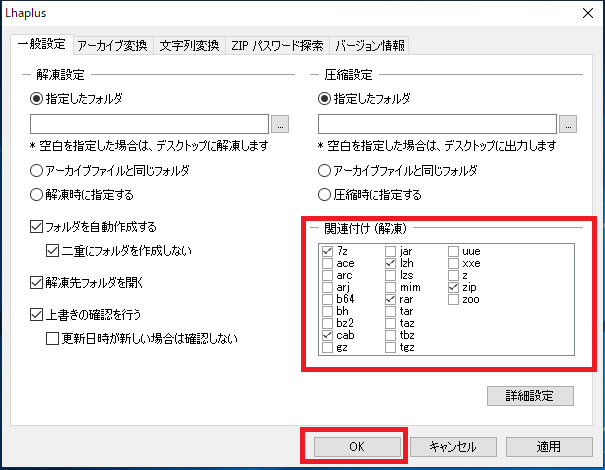Viewport: 605px width, 470px height.
Task: Uncheck the cab association
Action: pos(327,335)
